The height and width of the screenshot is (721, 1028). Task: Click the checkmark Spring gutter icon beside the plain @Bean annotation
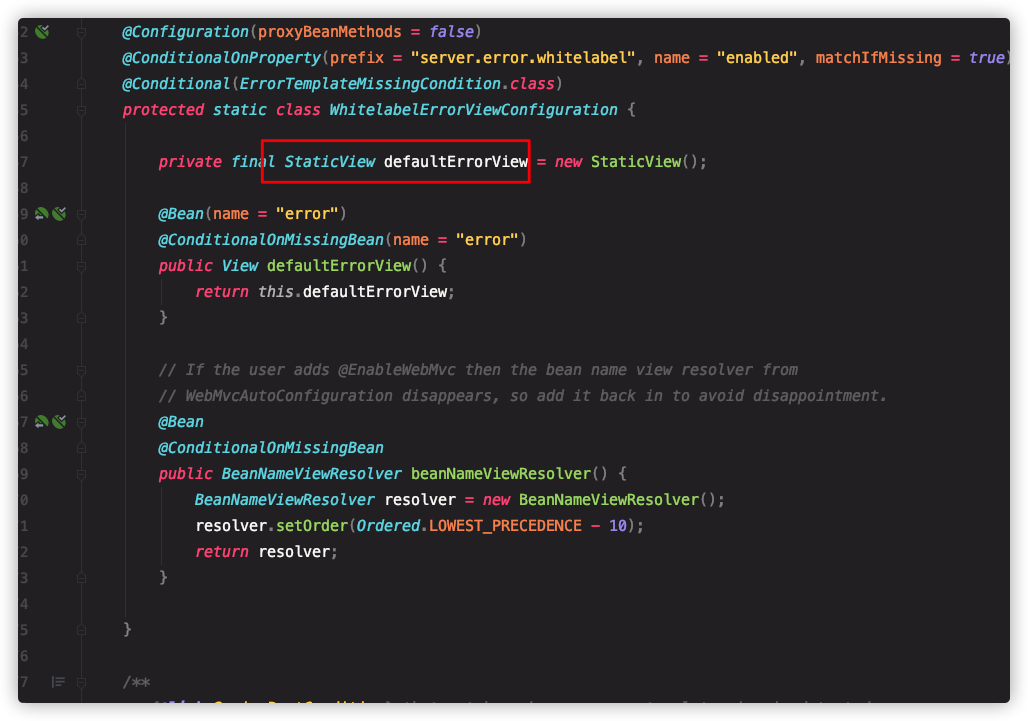click(59, 421)
